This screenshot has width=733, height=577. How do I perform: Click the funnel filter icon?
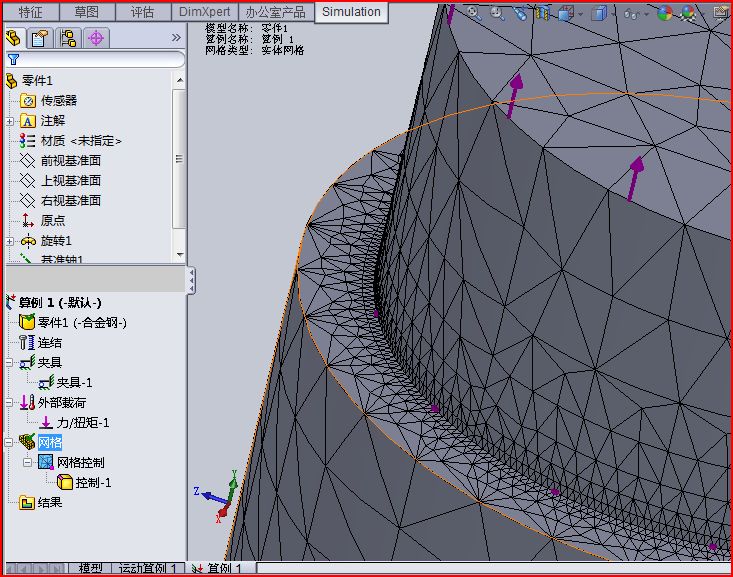(14, 59)
